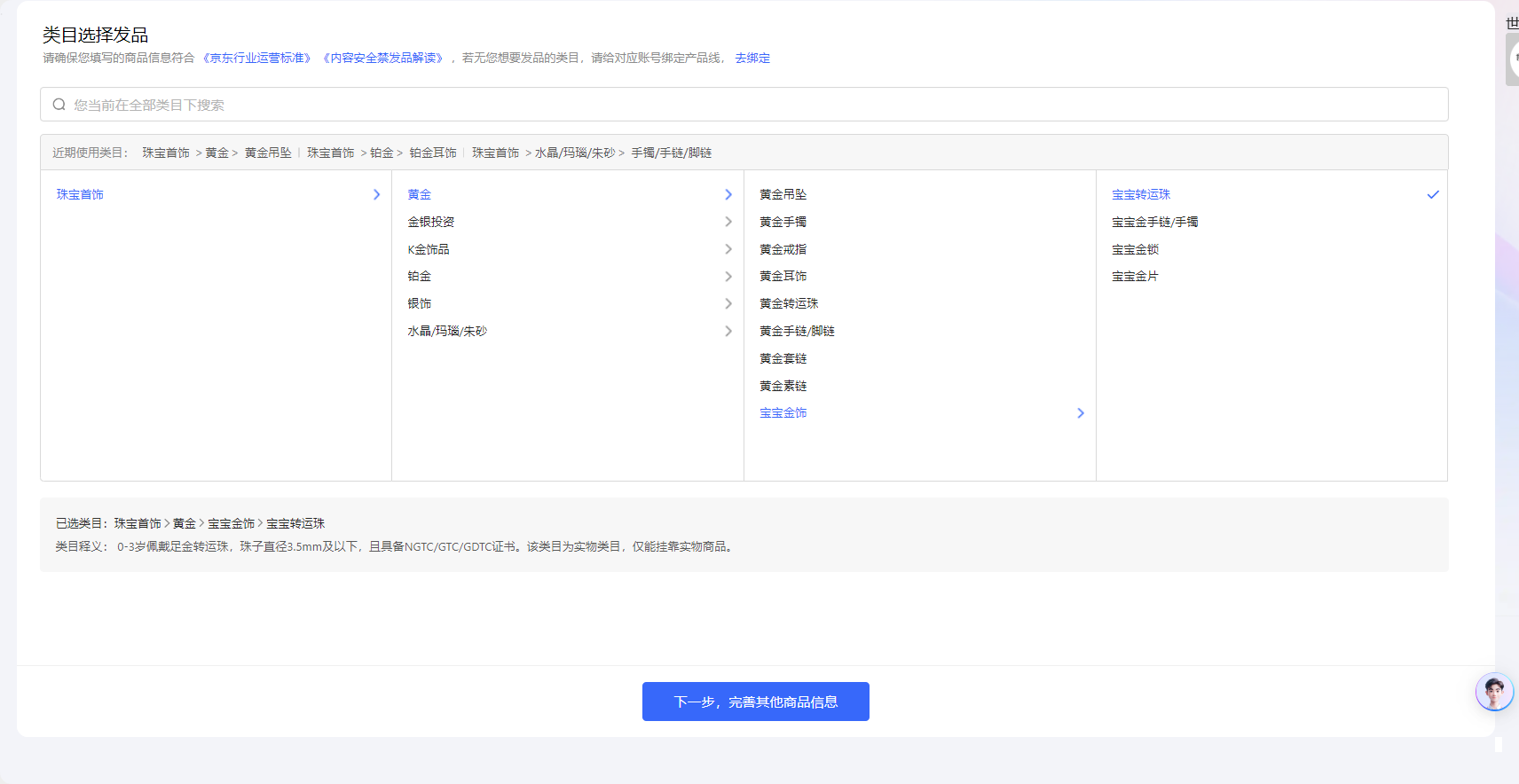The width and height of the screenshot is (1519, 784).
Task: Expand the 珠宝首饰 category arrow
Action: click(x=376, y=195)
